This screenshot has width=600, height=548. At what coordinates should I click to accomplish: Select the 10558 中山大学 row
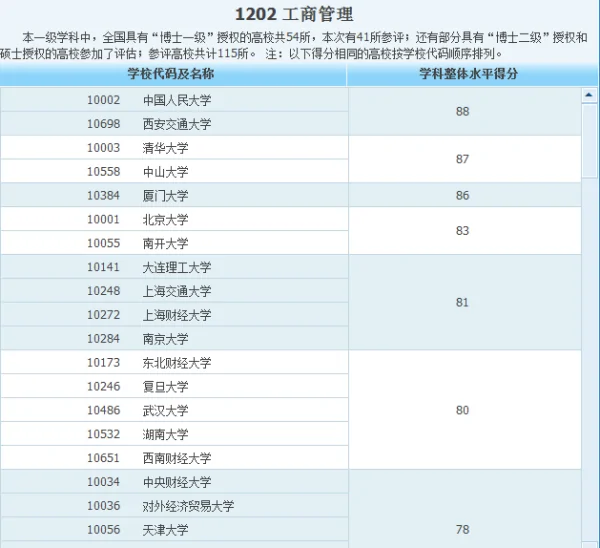(174, 171)
